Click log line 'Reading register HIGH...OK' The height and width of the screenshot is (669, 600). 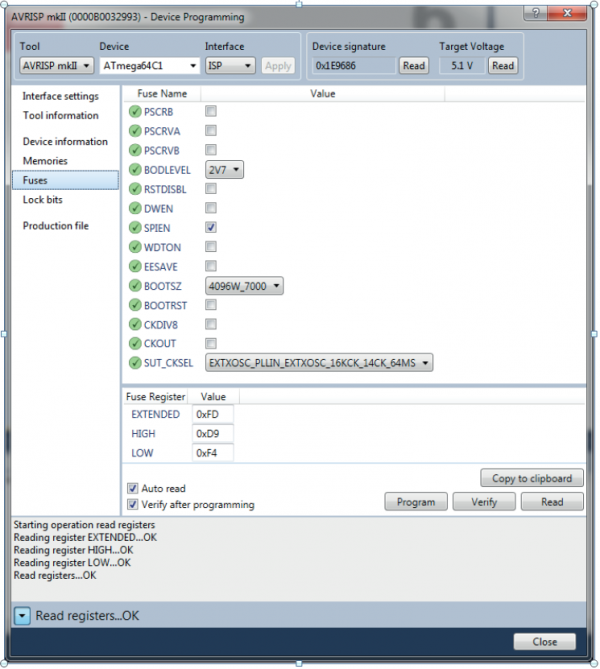point(73,550)
